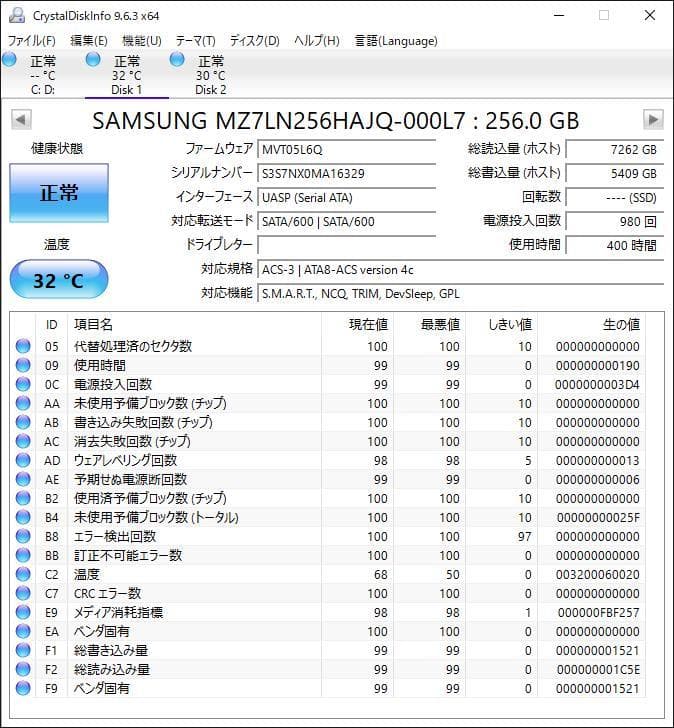Click status icon for attribute EA
Viewport: 674px width, 728px height.
click(x=23, y=632)
